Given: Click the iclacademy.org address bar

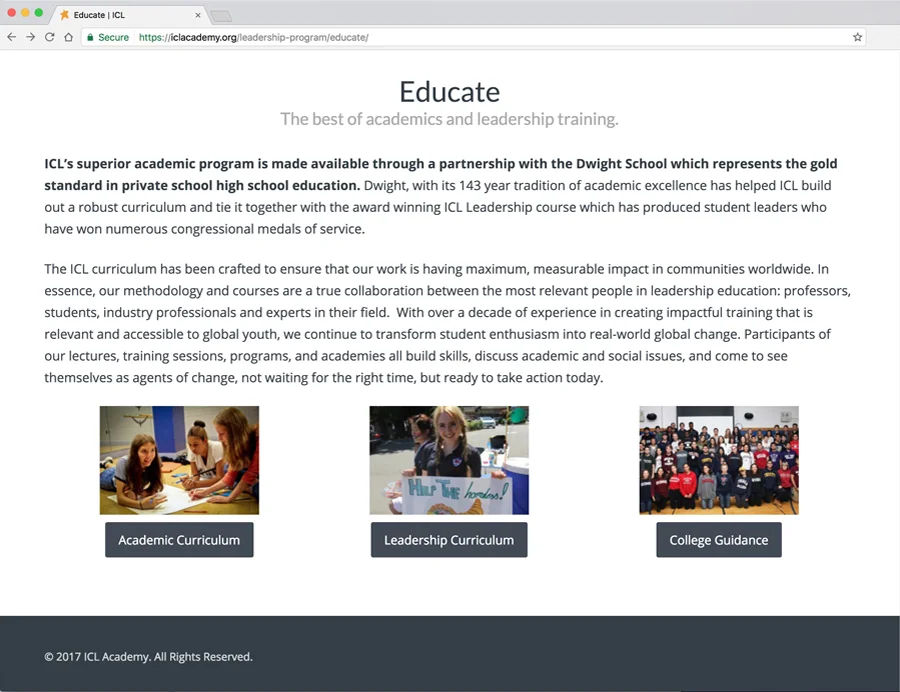Looking at the screenshot, I should pos(474,37).
